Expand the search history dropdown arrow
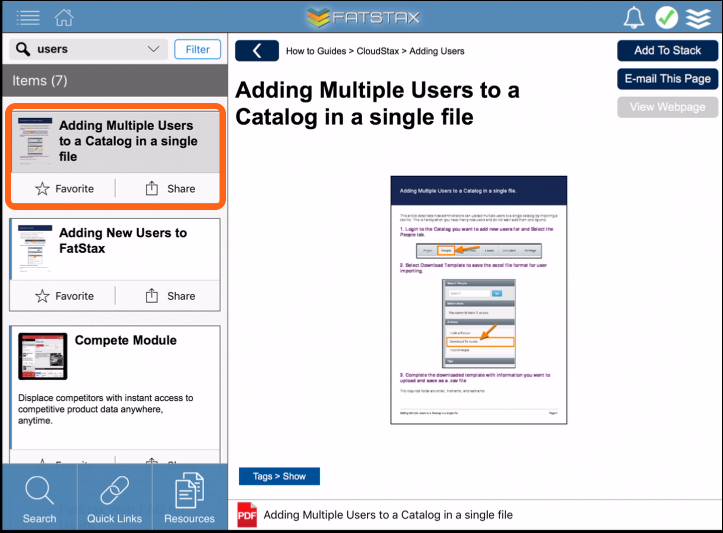Viewport: 723px width, 533px height. click(154, 49)
